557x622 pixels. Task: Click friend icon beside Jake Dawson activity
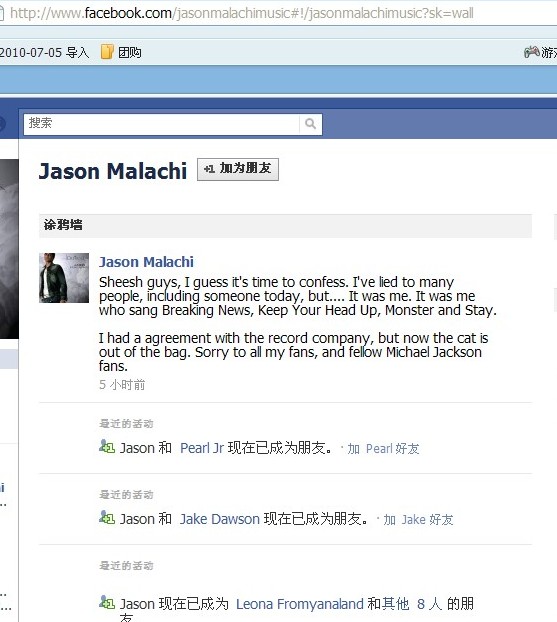tap(107, 518)
